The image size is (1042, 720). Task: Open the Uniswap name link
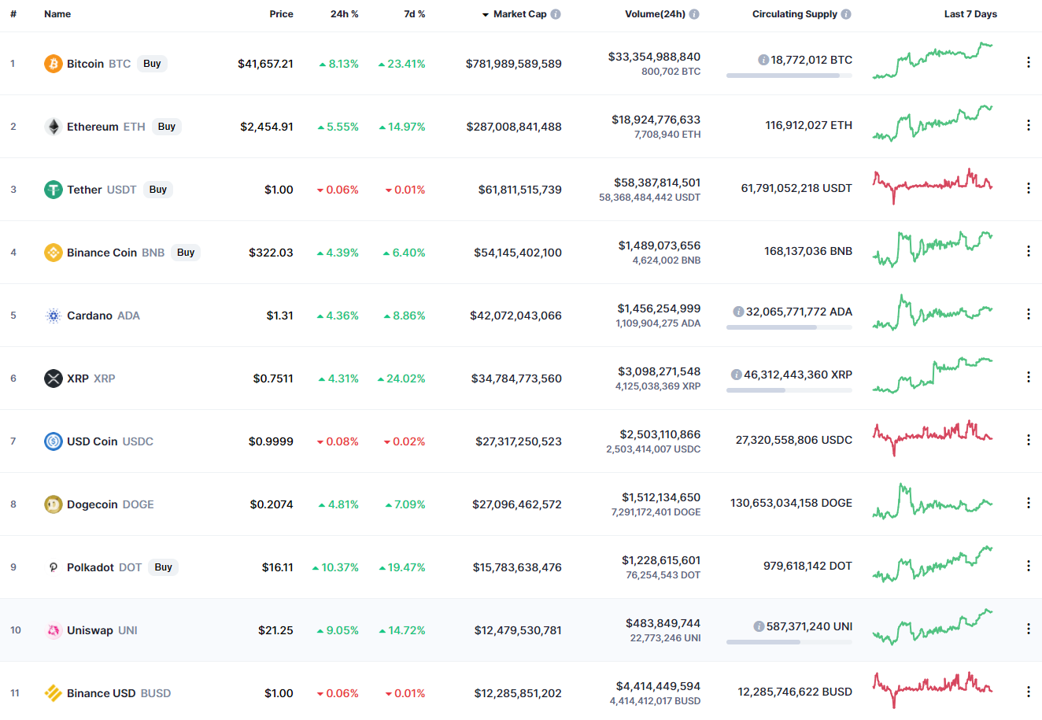[x=90, y=630]
